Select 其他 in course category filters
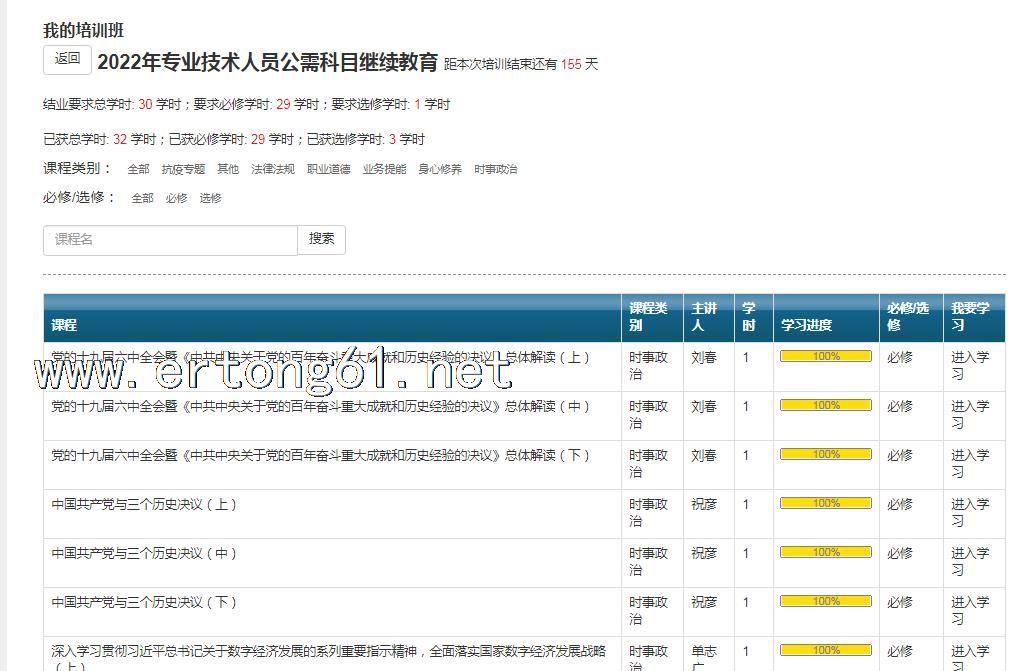 pyautogui.click(x=228, y=170)
